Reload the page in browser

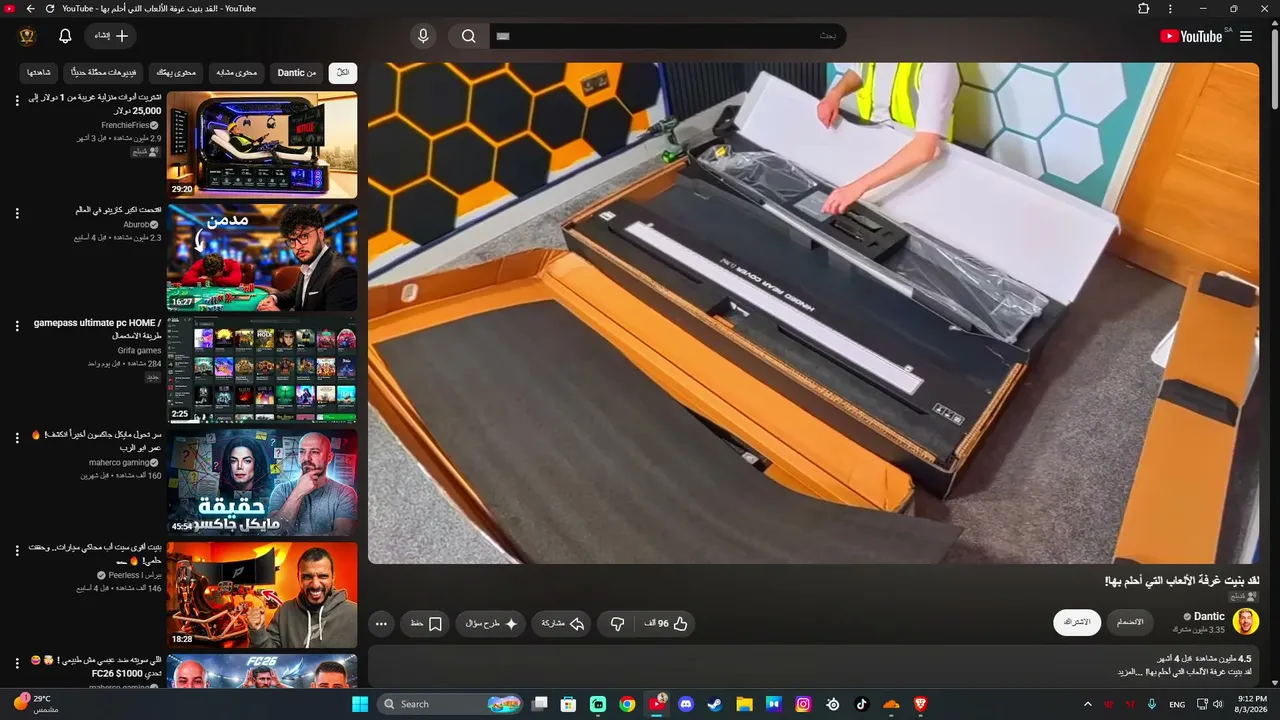pyautogui.click(x=50, y=9)
